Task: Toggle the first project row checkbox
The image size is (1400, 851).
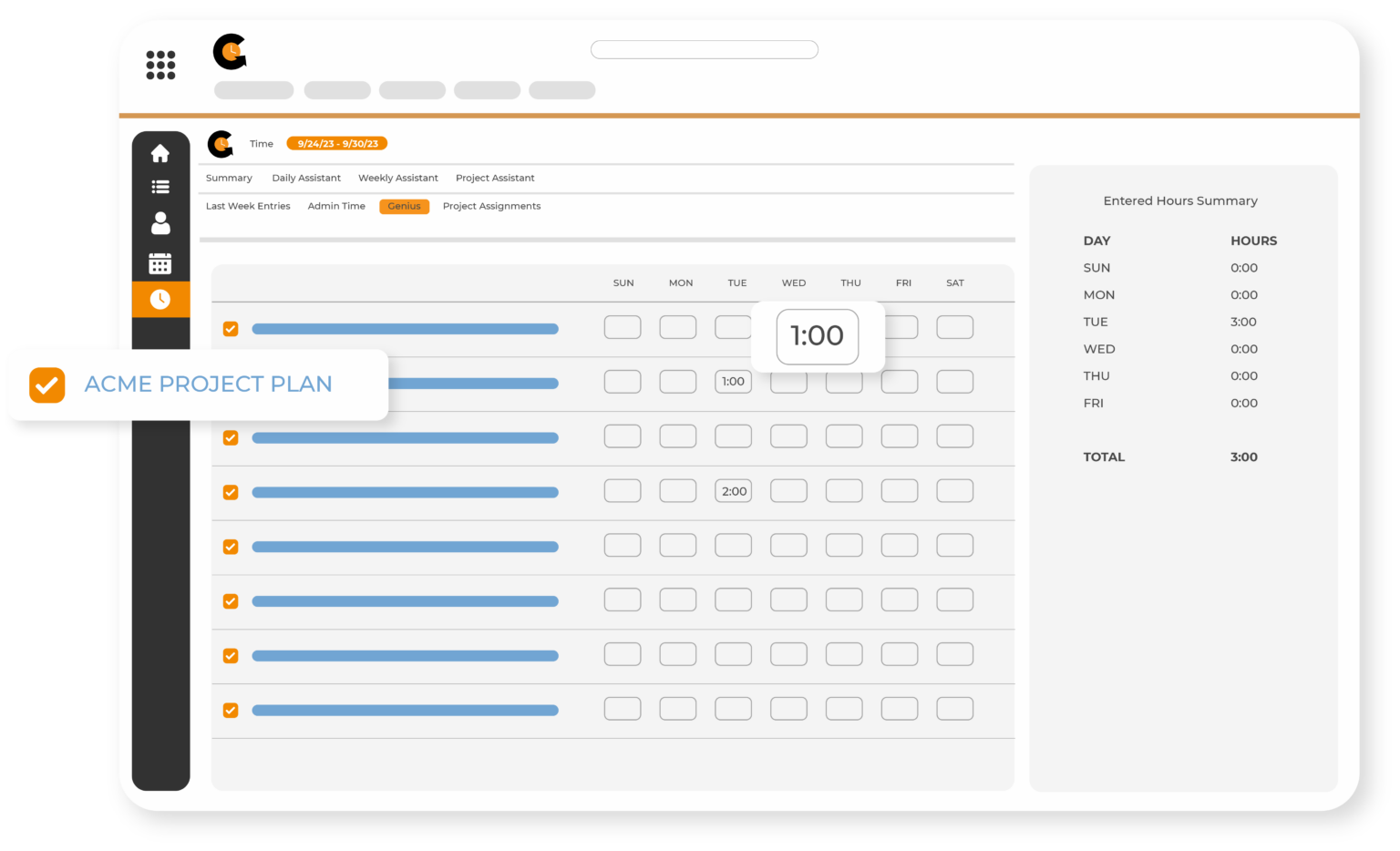Action: (x=231, y=329)
